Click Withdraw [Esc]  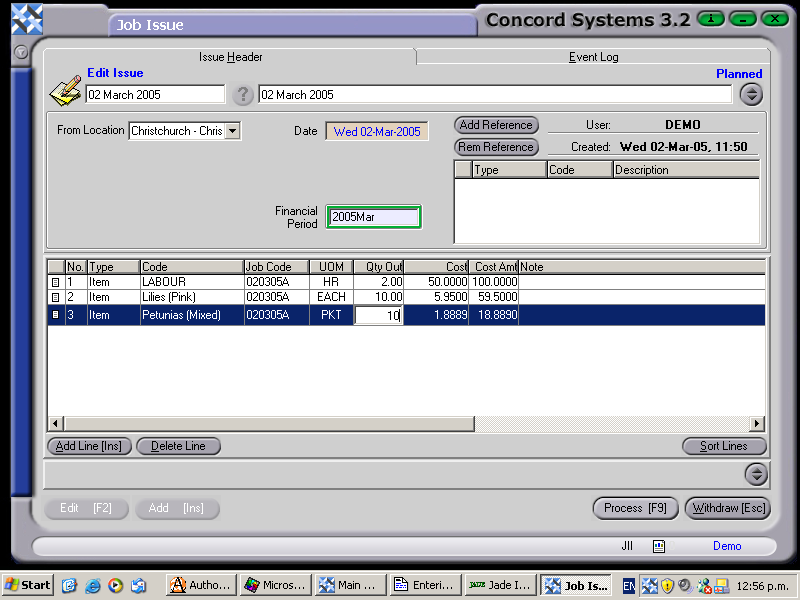pyautogui.click(x=728, y=508)
